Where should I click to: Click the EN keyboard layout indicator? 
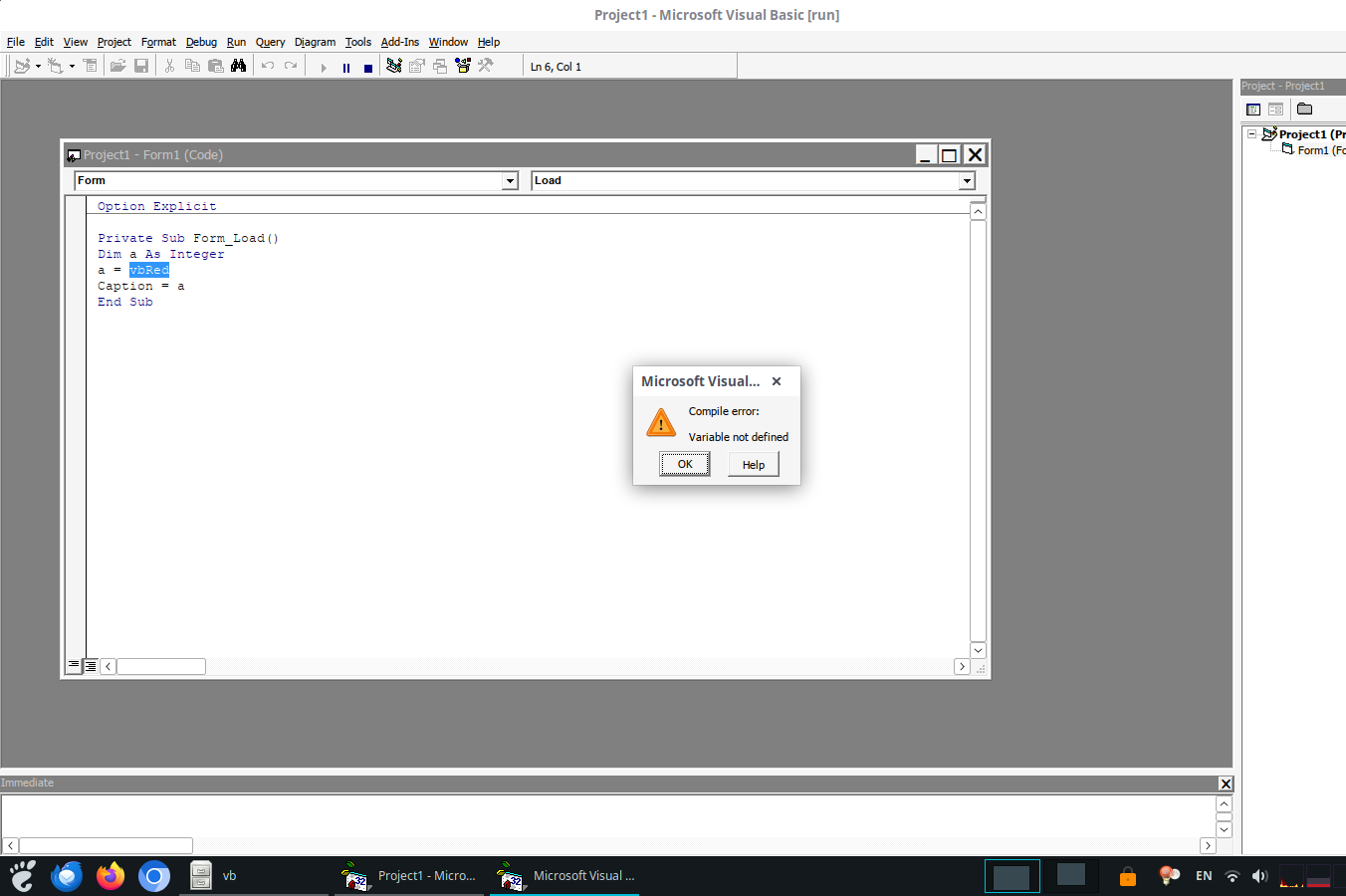coord(1204,876)
